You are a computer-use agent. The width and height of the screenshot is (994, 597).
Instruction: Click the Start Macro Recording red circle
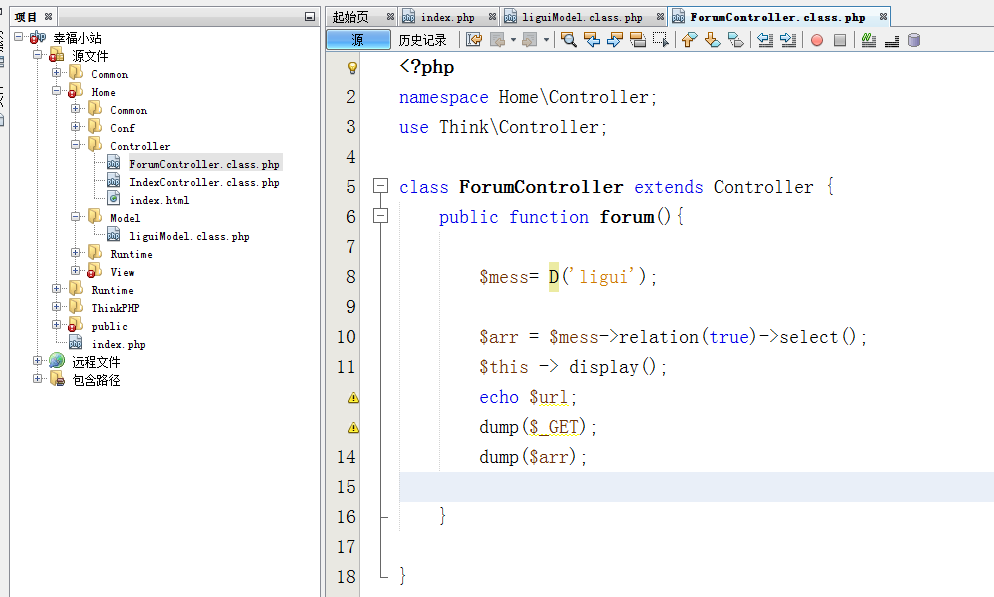pos(816,40)
